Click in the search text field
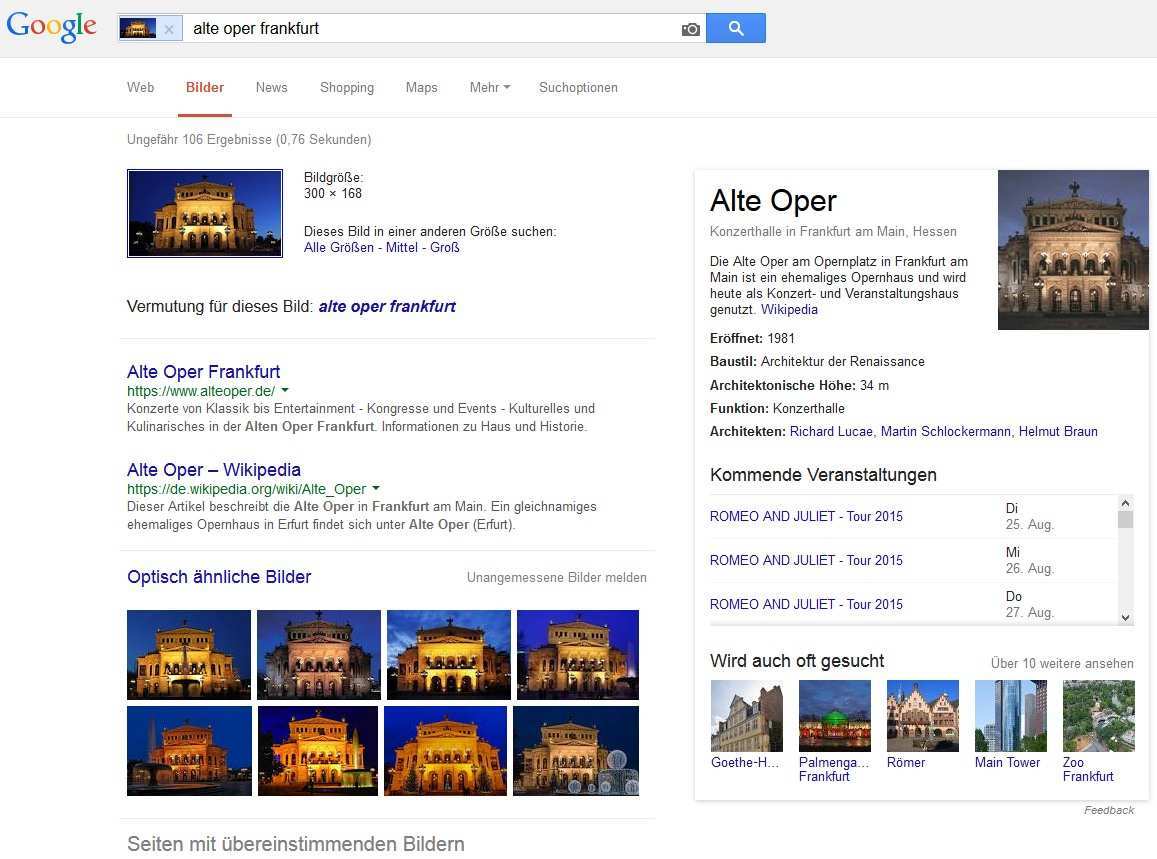Viewport: 1157px width, 859px height. (x=430, y=29)
